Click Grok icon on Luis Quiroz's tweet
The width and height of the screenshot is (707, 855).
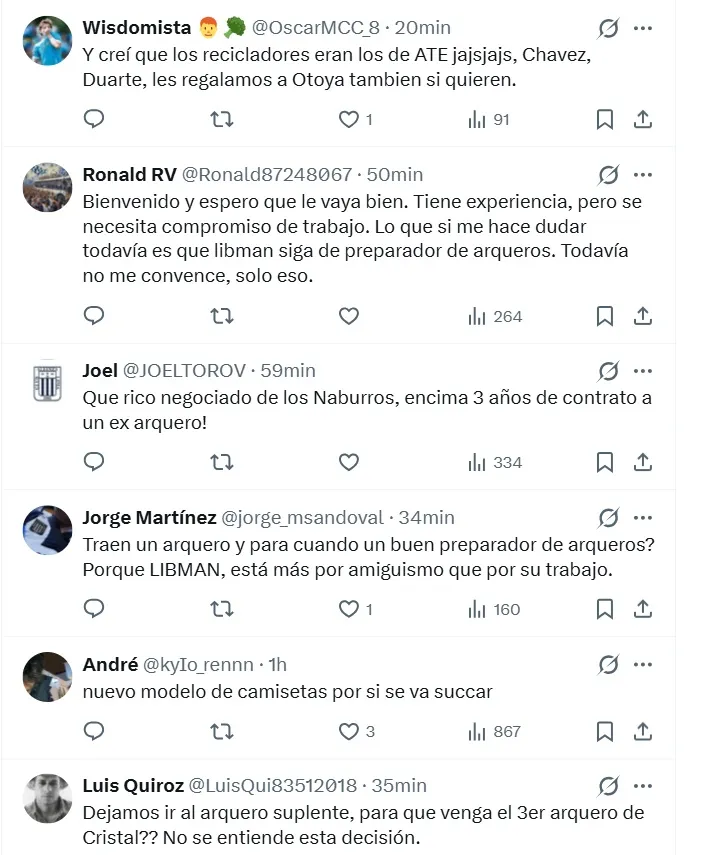click(x=607, y=785)
